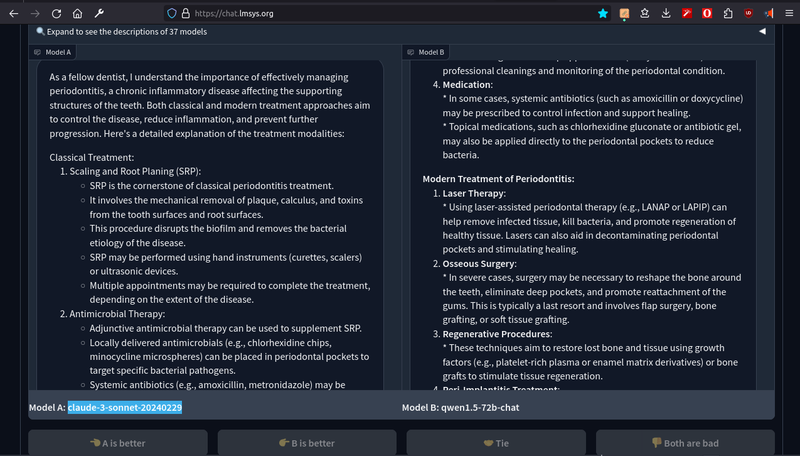Viewport: 800px width, 456px height.
Task: Click the site security padlock icon
Action: [186, 14]
